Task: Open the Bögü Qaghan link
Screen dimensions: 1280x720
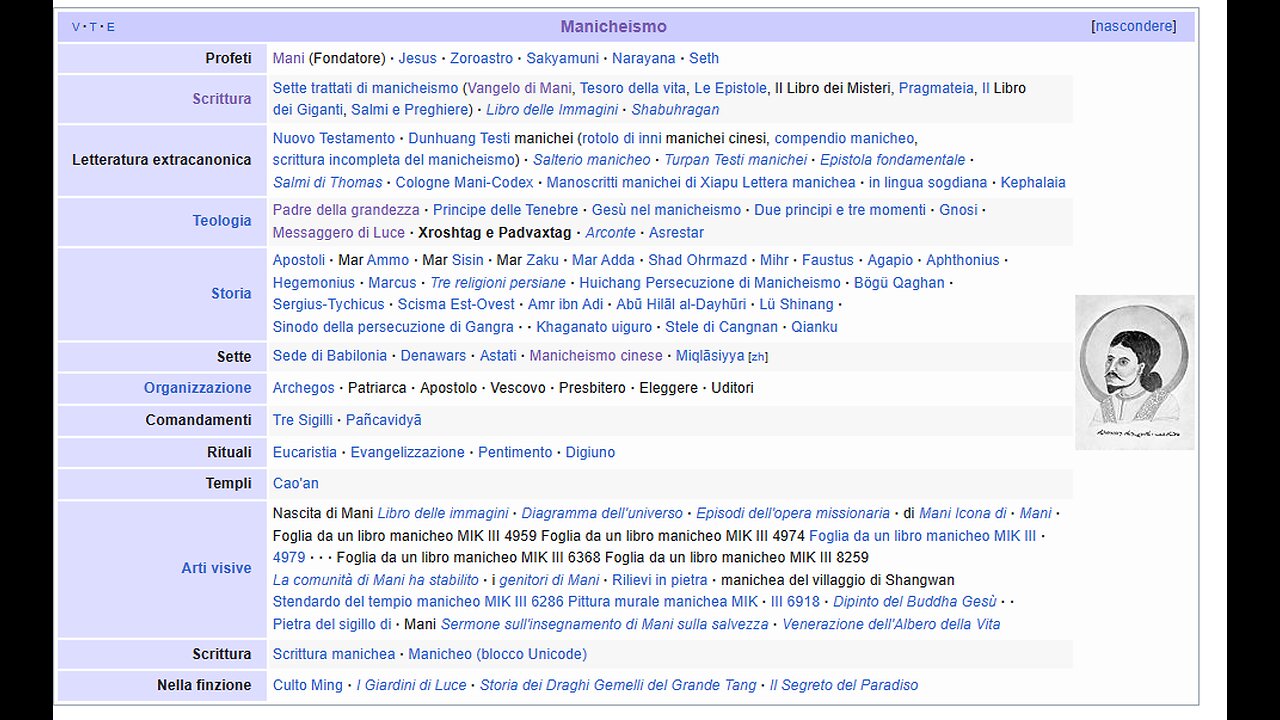Action: [x=899, y=283]
